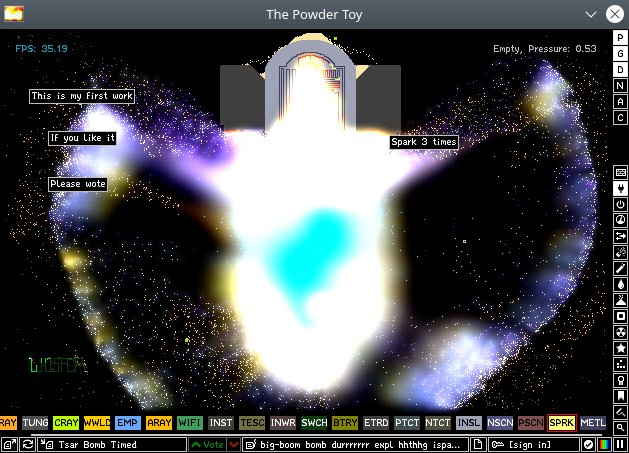Select the NTCT element
Screen dimensions: 629x453
(438, 423)
